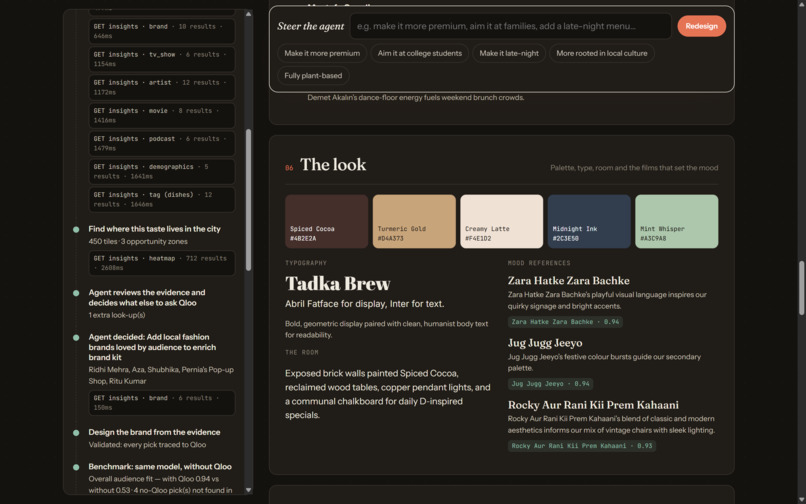This screenshot has height=504, width=806.
Task: Select the Mint Whisper color swatch
Action: 676,221
